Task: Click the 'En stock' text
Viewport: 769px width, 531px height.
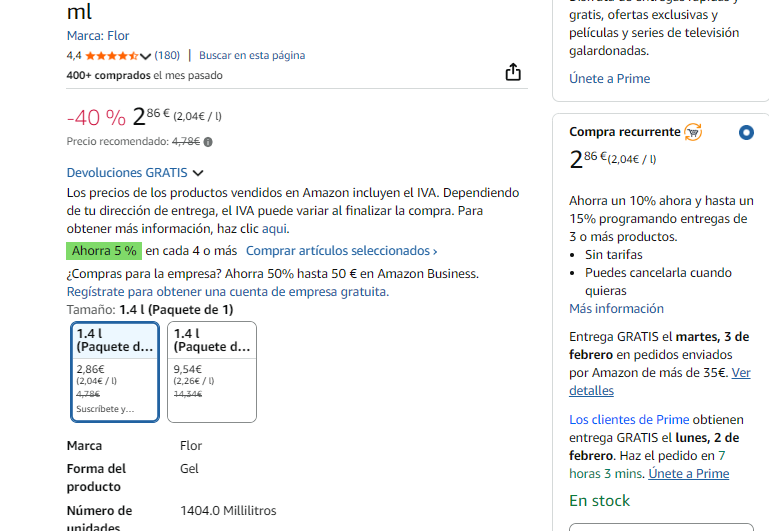Action: (599, 501)
